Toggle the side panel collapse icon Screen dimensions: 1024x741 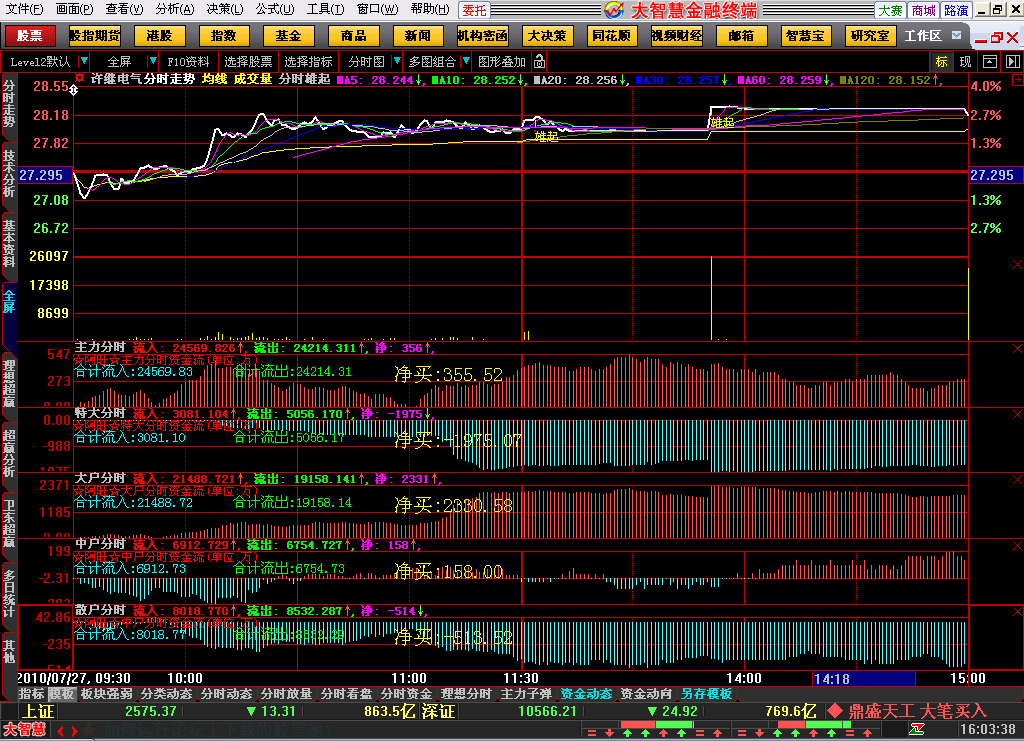[x=1013, y=61]
